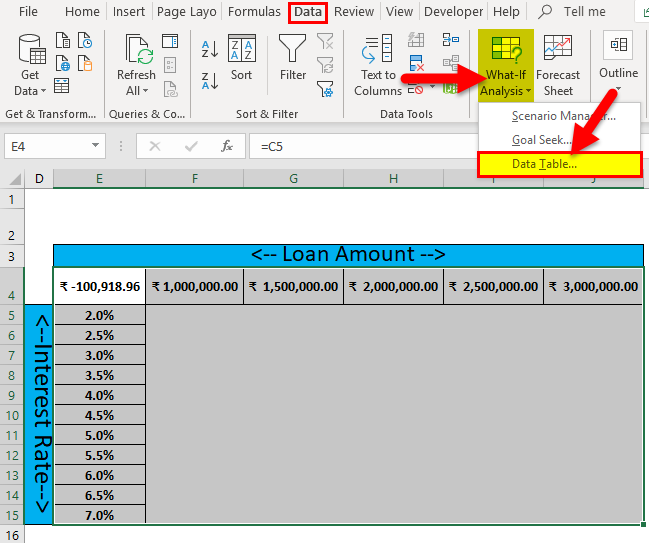Create a Forecast Sheet
The height and width of the screenshot is (543, 649).
[x=558, y=65]
